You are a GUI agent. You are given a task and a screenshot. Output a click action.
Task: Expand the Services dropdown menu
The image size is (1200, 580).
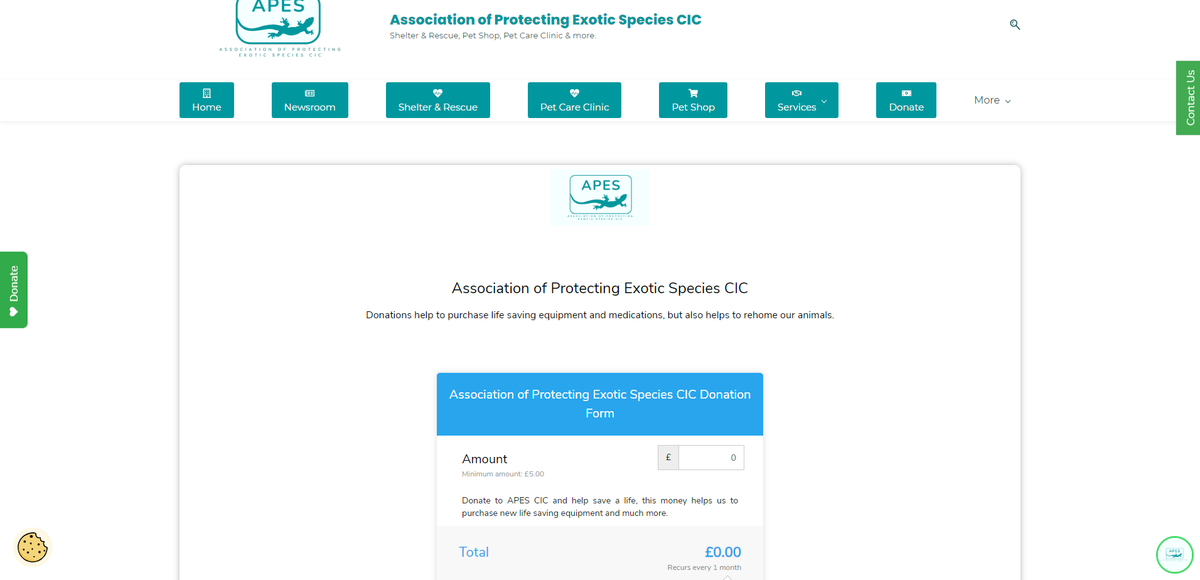[802, 100]
